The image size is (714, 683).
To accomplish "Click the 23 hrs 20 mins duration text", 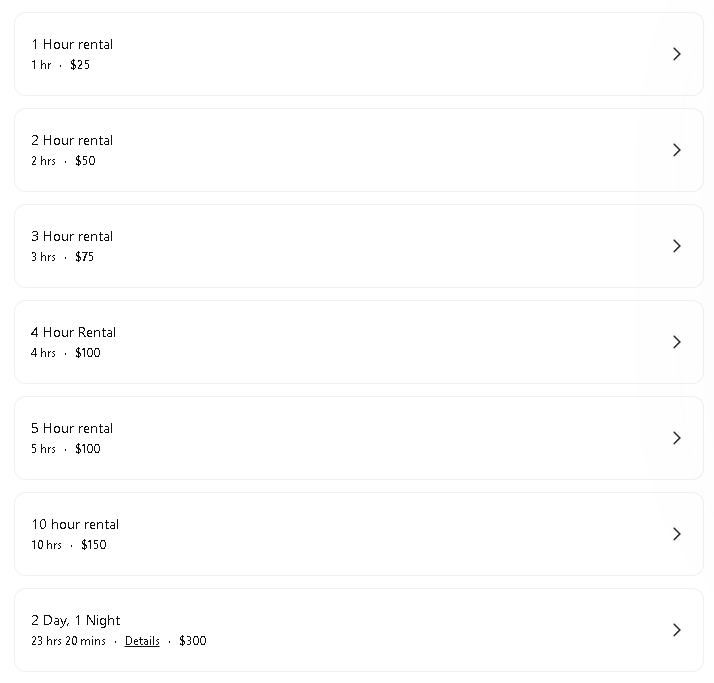I will pyautogui.click(x=68, y=641).
